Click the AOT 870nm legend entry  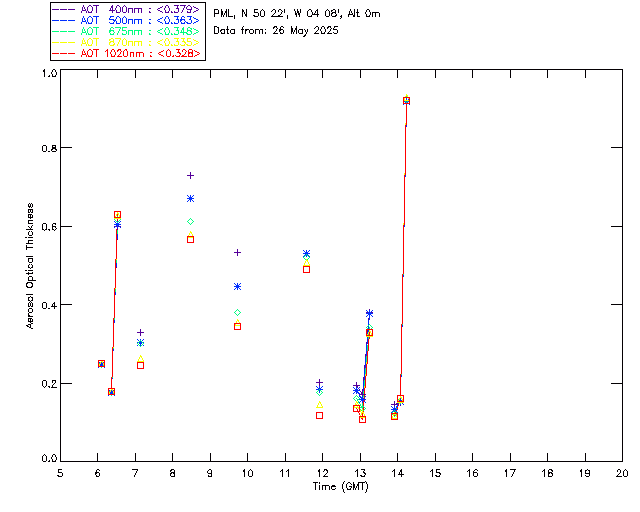click(126, 42)
